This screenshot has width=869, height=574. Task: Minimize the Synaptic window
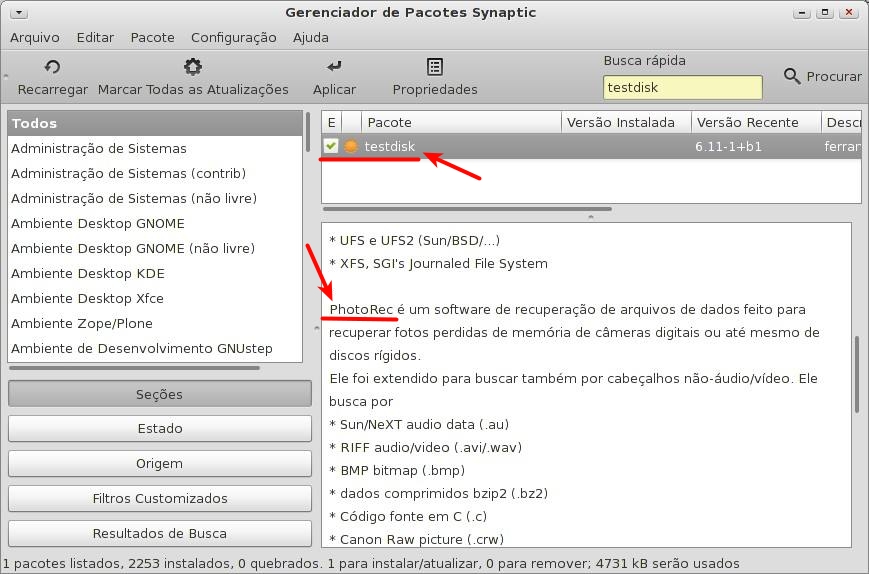tap(802, 12)
